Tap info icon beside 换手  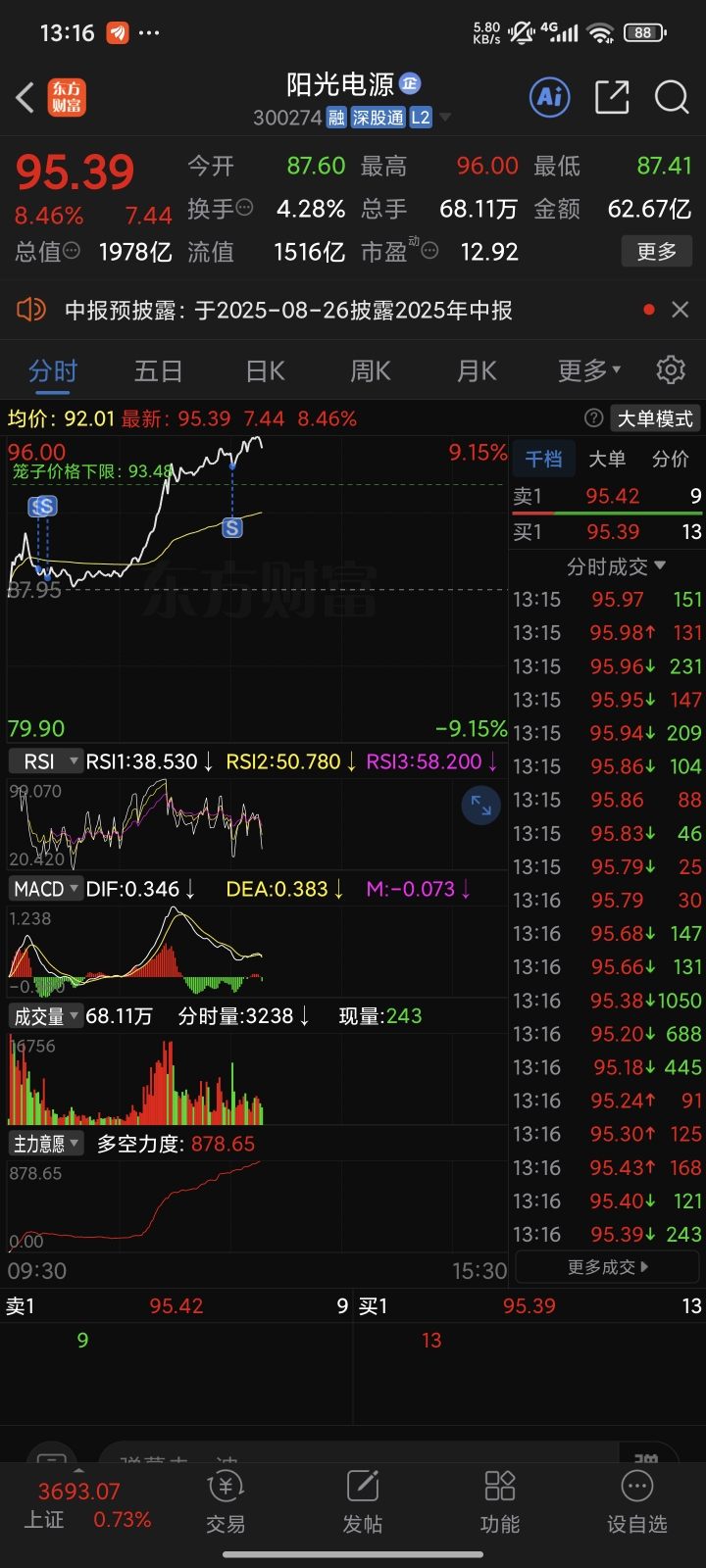tap(245, 208)
